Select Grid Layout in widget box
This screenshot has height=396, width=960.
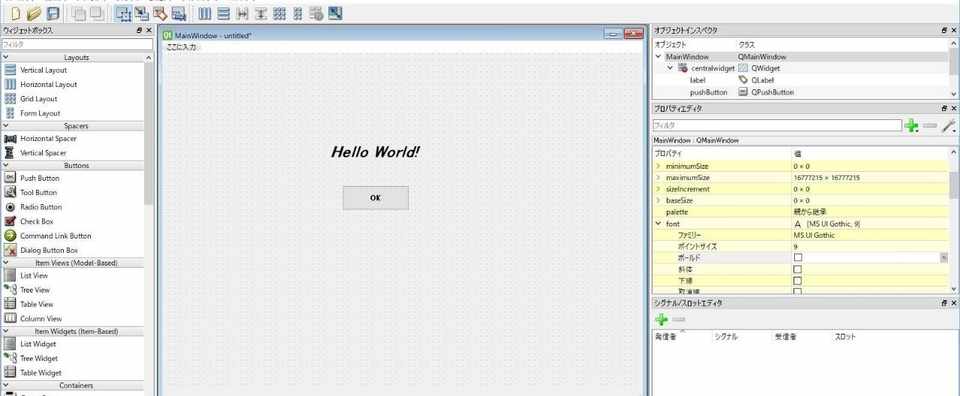click(38, 99)
